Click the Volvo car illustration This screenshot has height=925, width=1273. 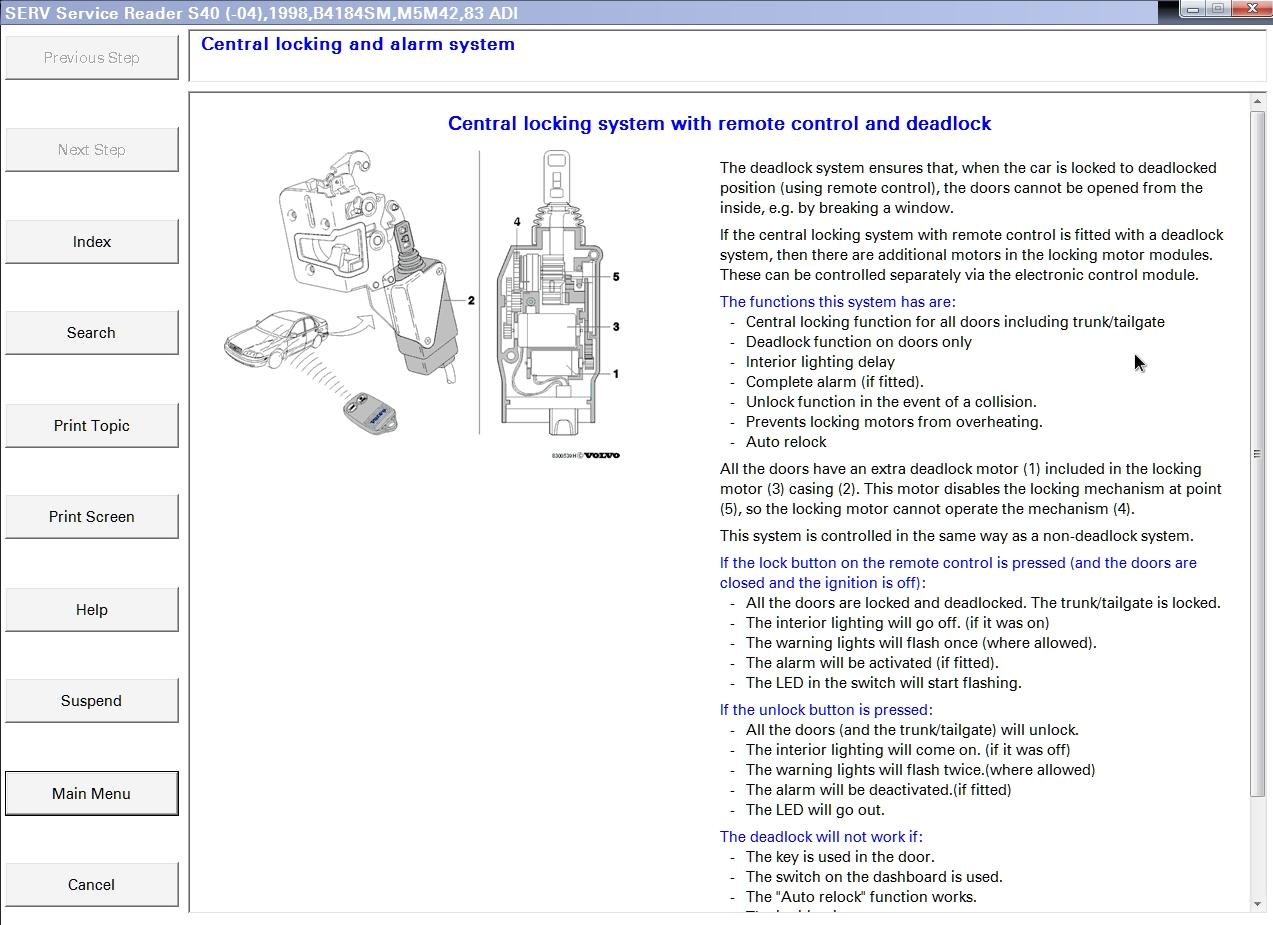point(277,339)
